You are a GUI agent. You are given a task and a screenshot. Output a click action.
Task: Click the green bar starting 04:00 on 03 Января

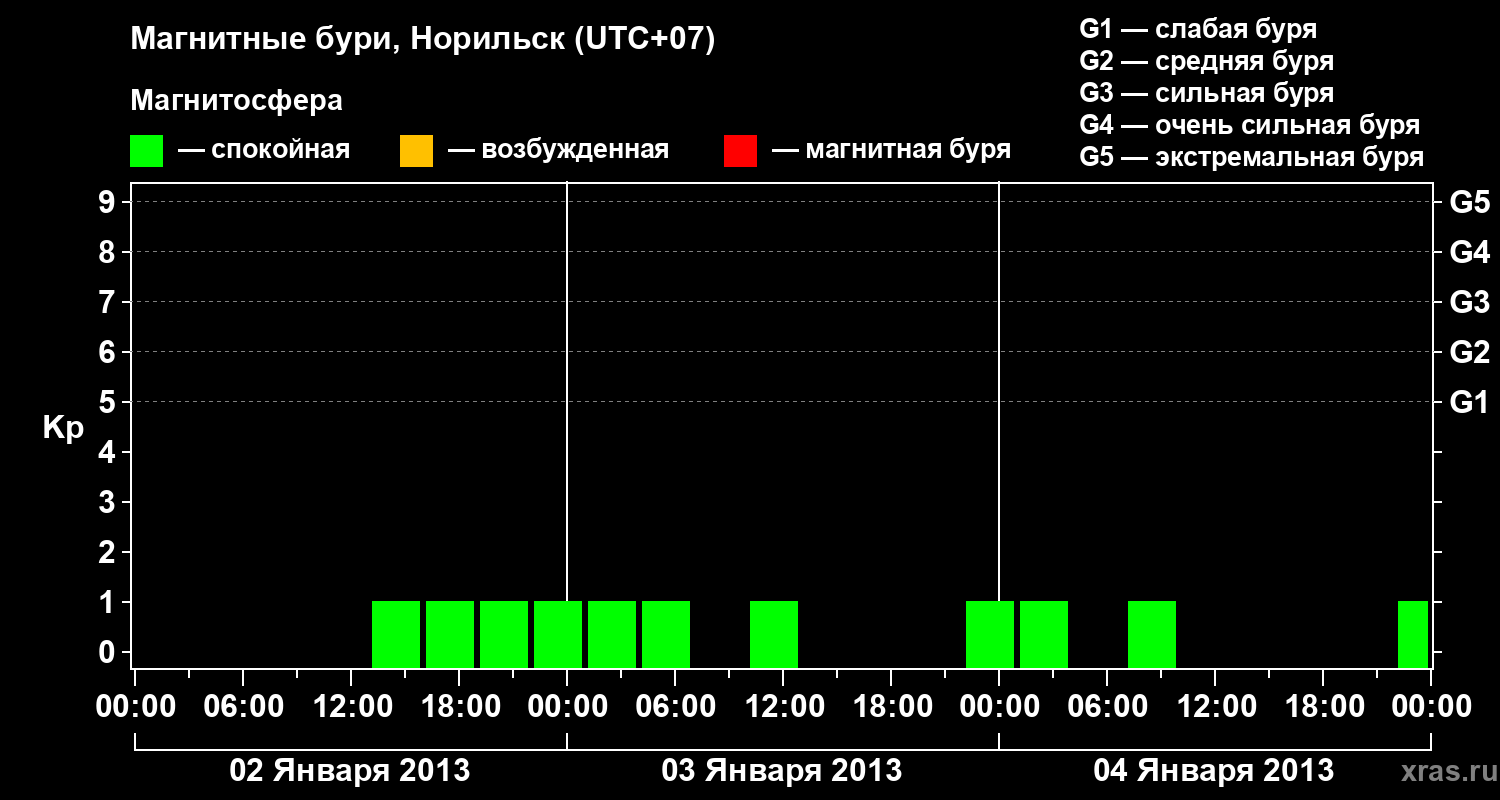tap(666, 634)
